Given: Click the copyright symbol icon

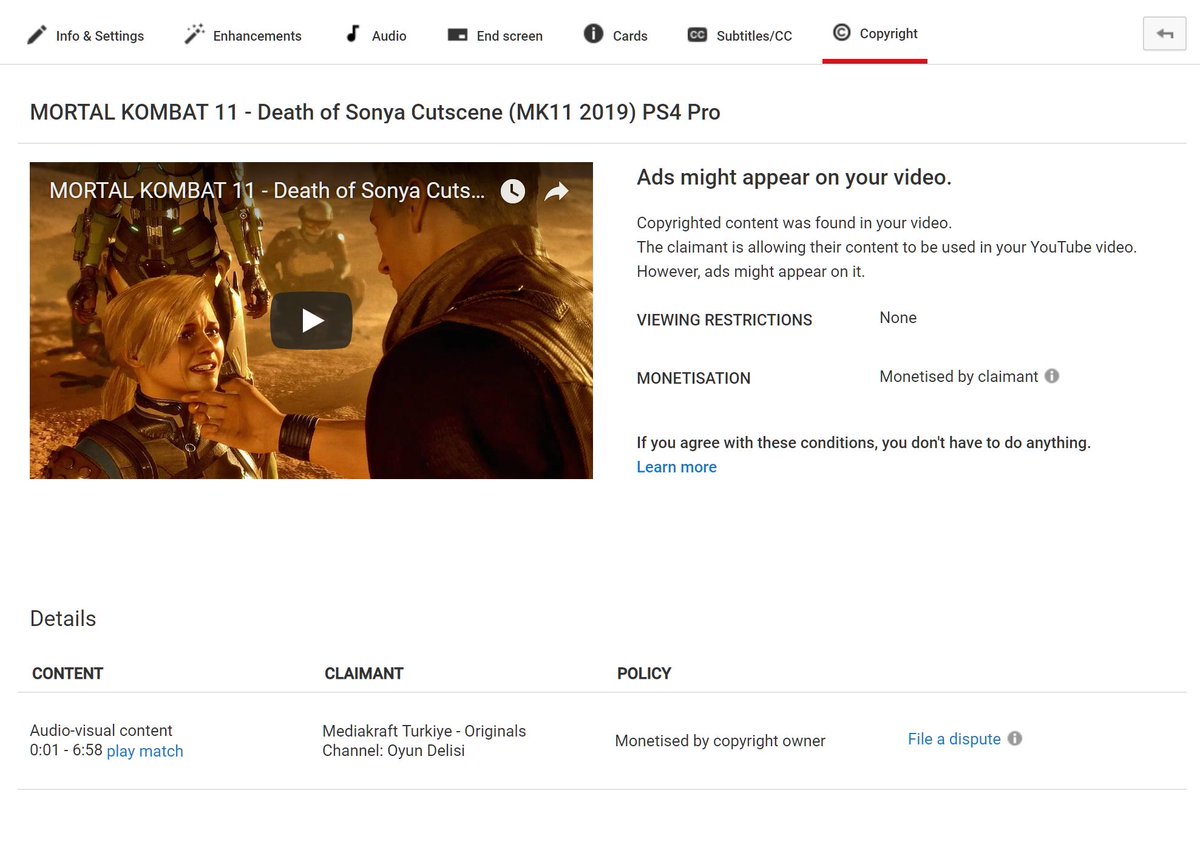Looking at the screenshot, I should click(x=842, y=33).
